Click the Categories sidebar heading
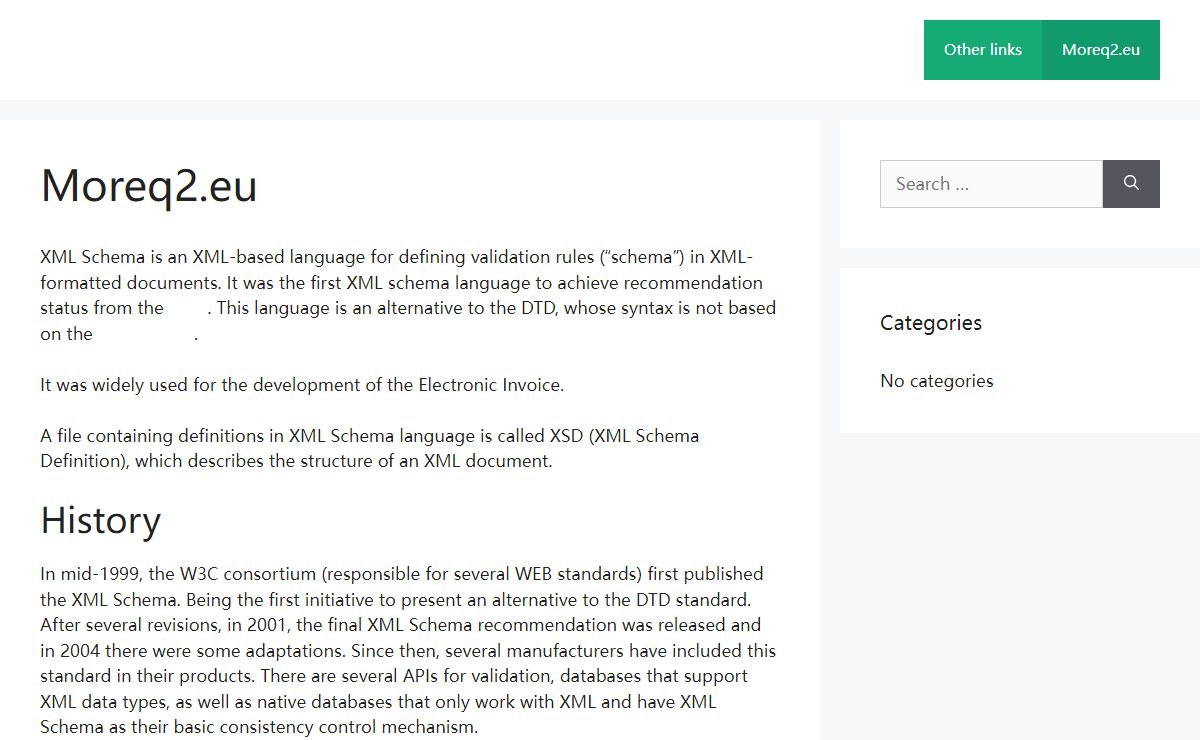The height and width of the screenshot is (740, 1200). (x=931, y=323)
